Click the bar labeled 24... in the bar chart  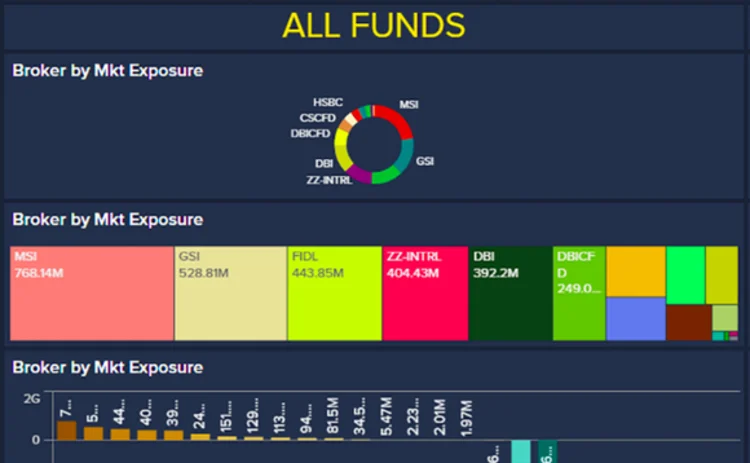(200, 437)
